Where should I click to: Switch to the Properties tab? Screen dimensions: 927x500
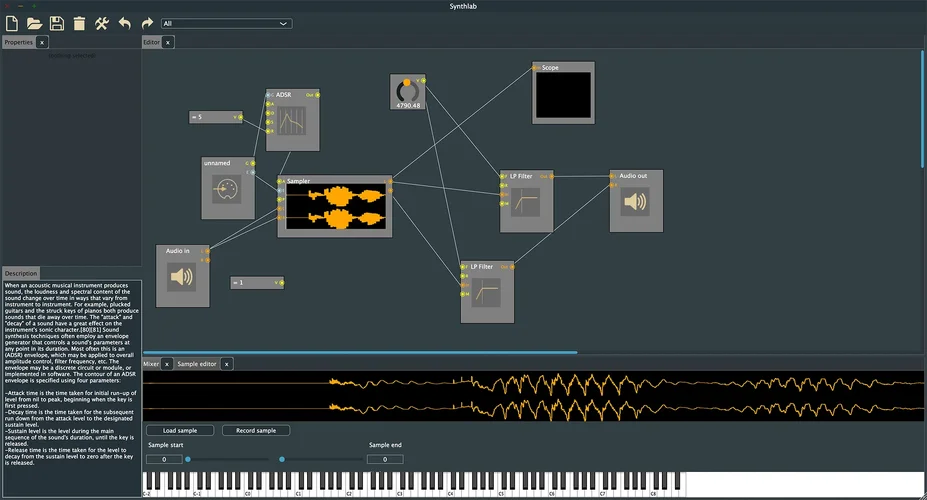click(18, 42)
